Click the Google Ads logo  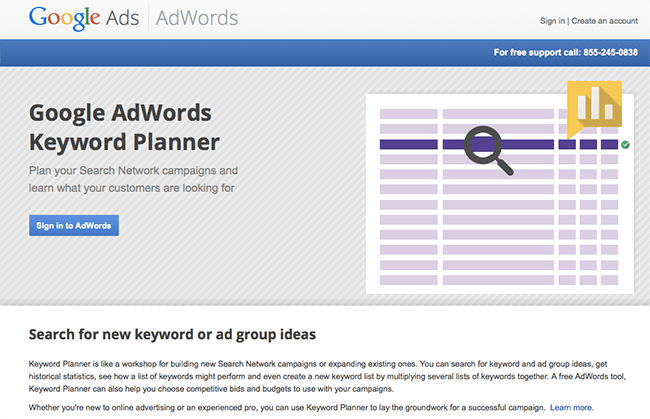click(84, 18)
